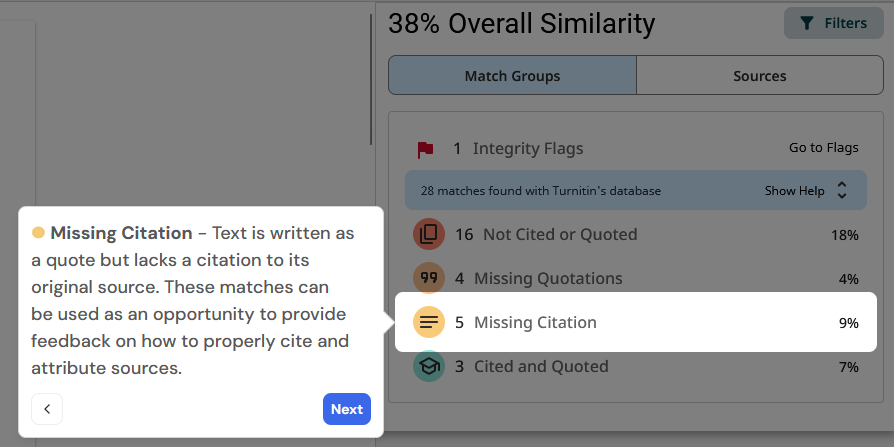This screenshot has height=447, width=894.
Task: Click the funnel icon in Filters
Action: click(807, 23)
